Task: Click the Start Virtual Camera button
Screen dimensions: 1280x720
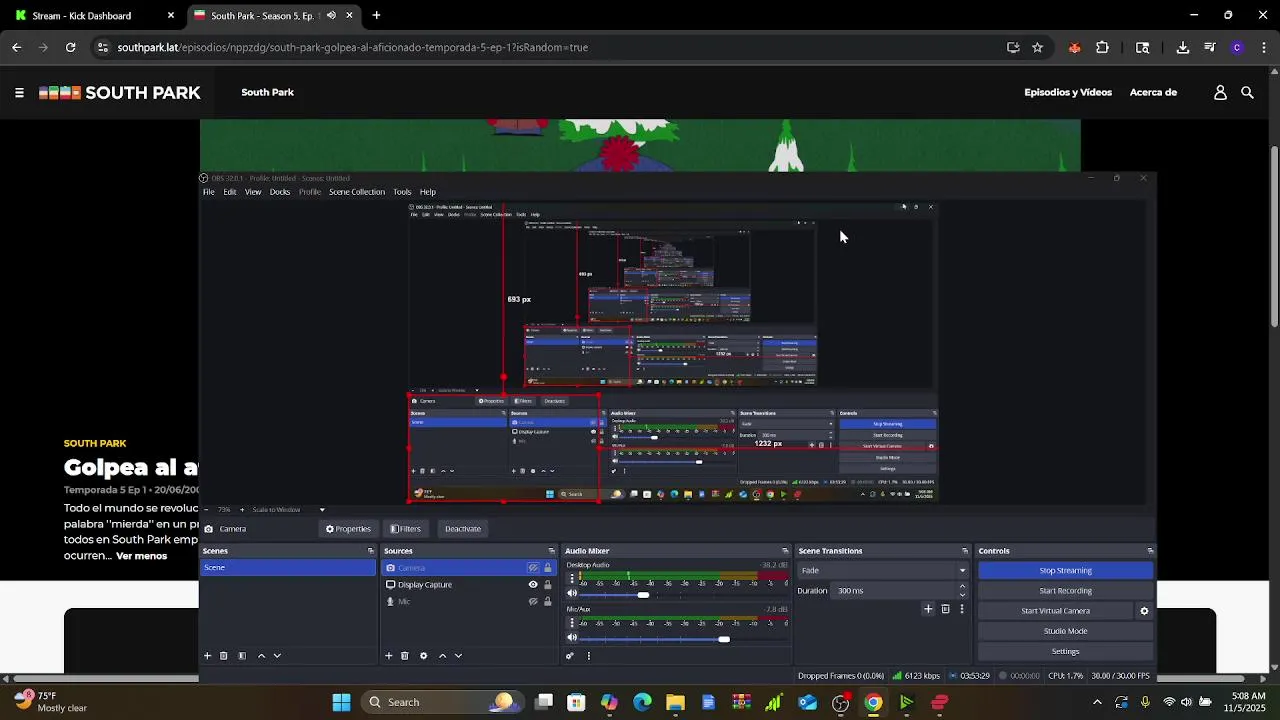Action: [1055, 611]
